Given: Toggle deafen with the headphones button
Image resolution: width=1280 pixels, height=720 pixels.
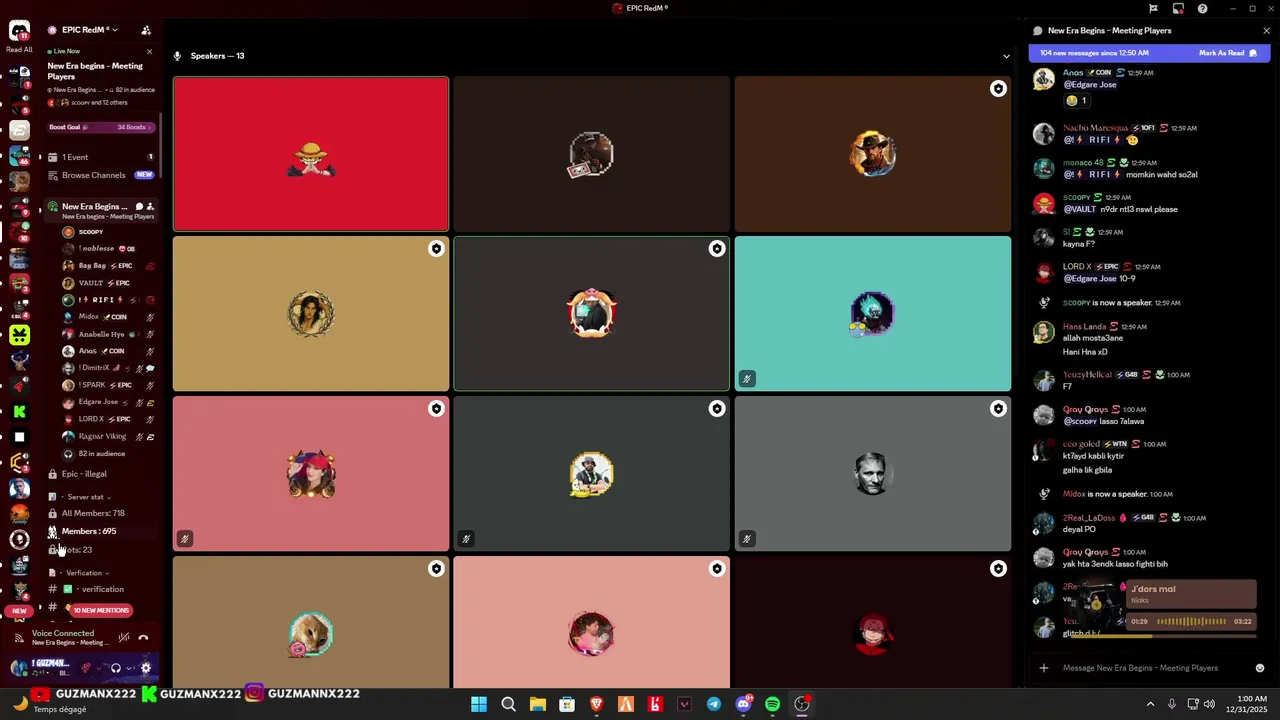Looking at the screenshot, I should (116, 668).
